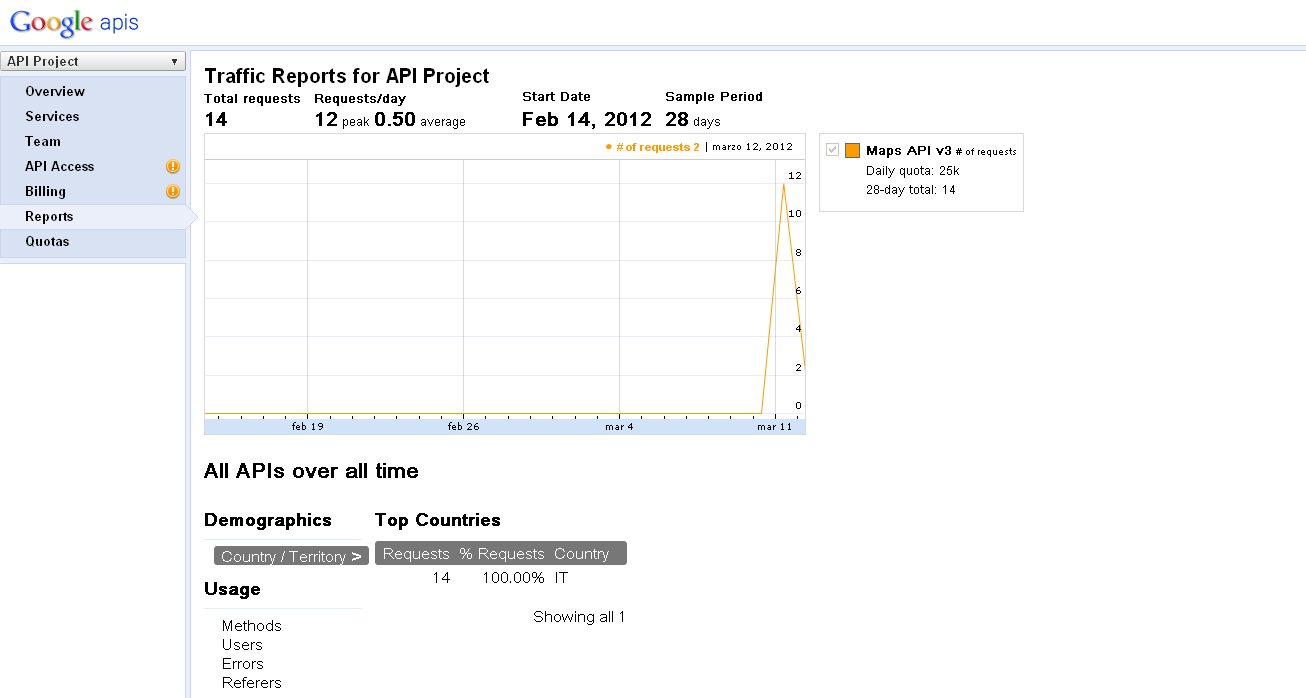The image size is (1306, 698).
Task: Open the Overview page in sidebar
Action: [x=55, y=91]
